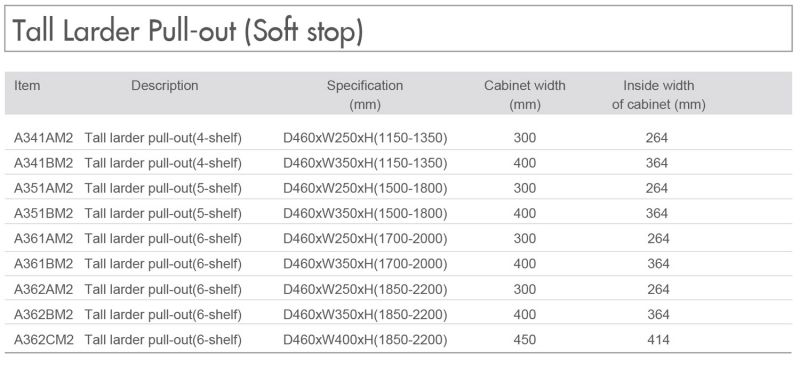Select item code A362CM2
This screenshot has width=800, height=369.
pos(43,339)
